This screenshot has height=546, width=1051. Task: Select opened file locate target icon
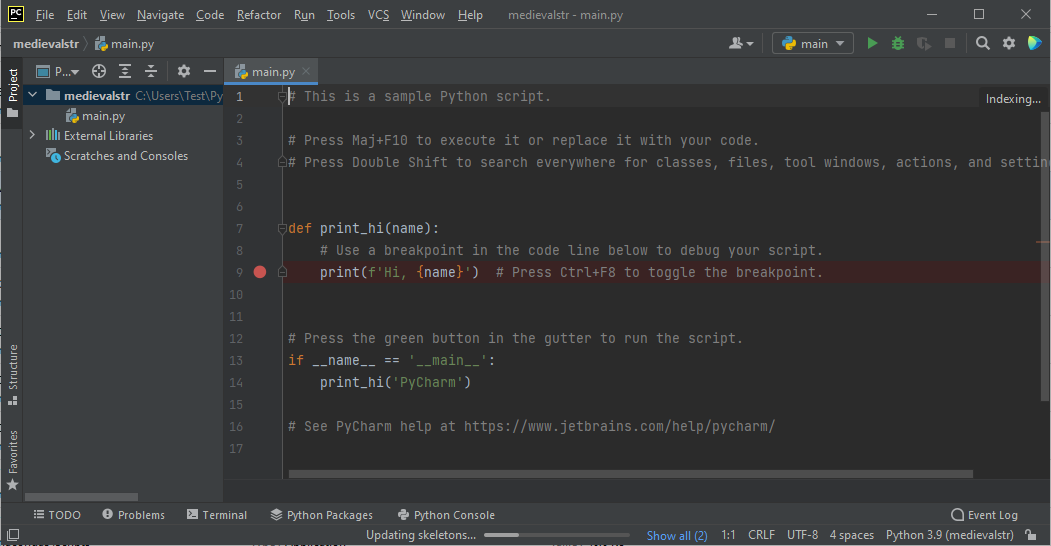(x=99, y=71)
